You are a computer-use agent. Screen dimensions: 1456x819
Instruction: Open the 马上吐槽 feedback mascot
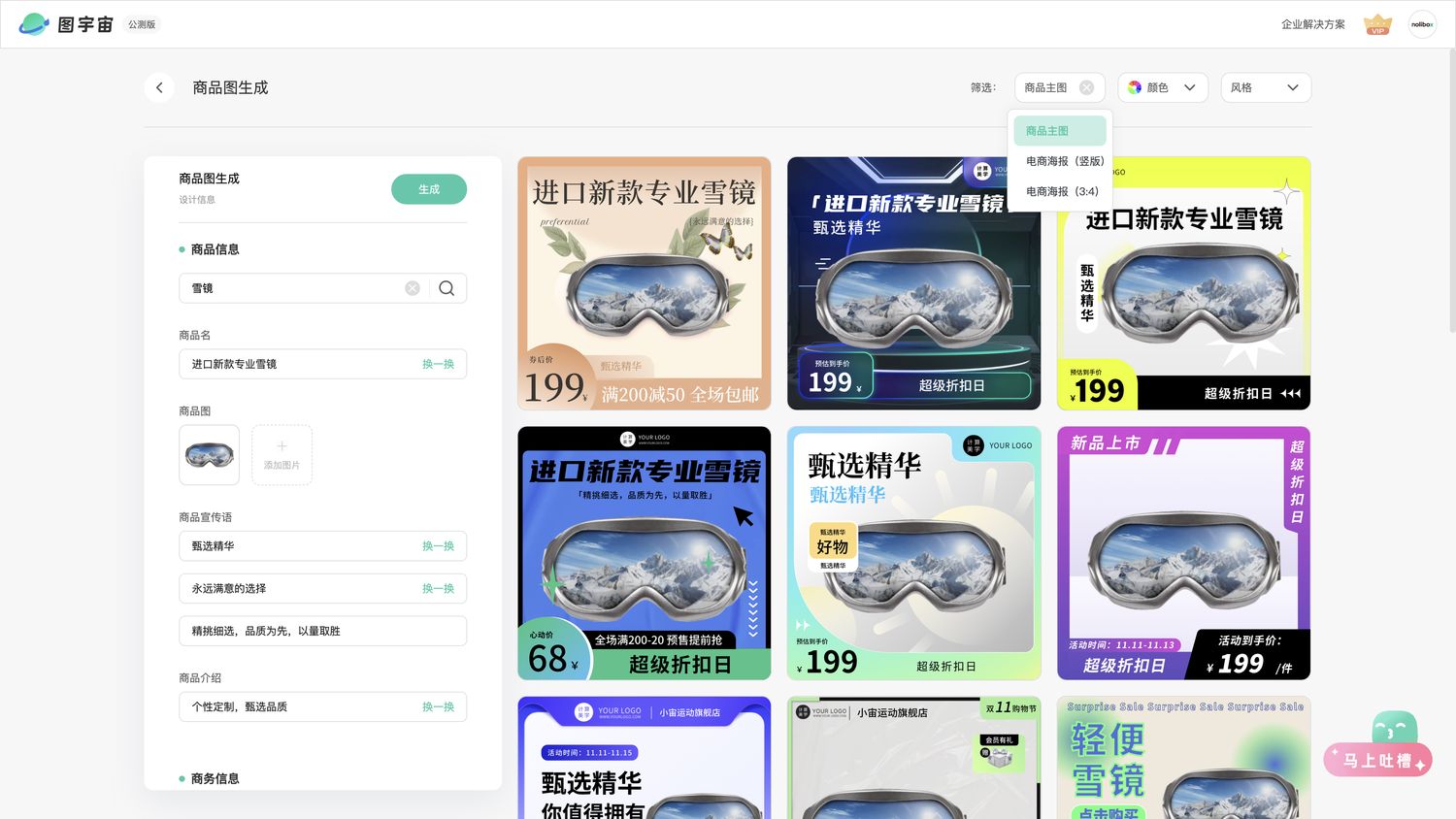[x=1379, y=745]
